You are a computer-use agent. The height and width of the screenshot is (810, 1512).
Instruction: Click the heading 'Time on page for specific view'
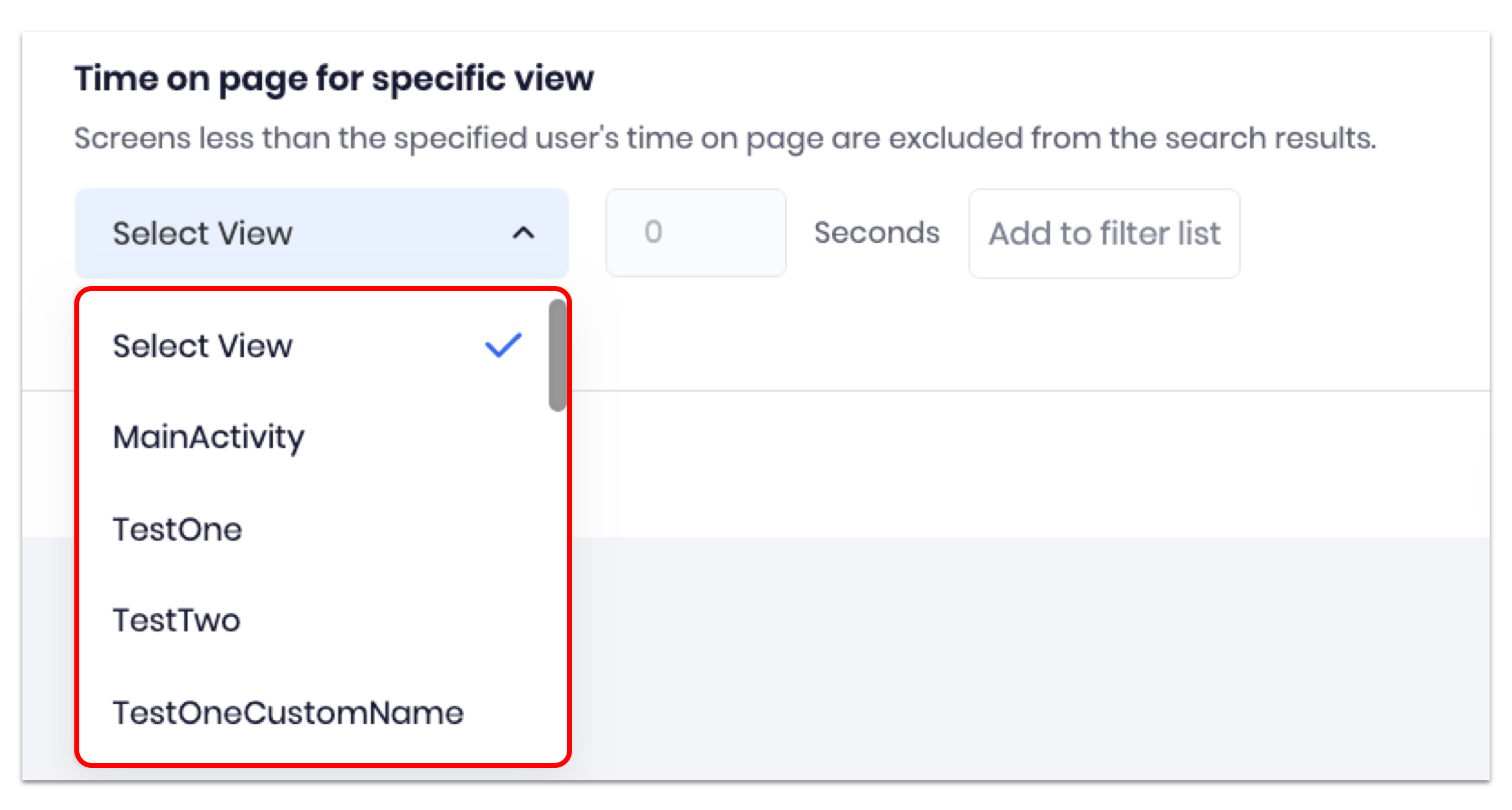tap(334, 79)
